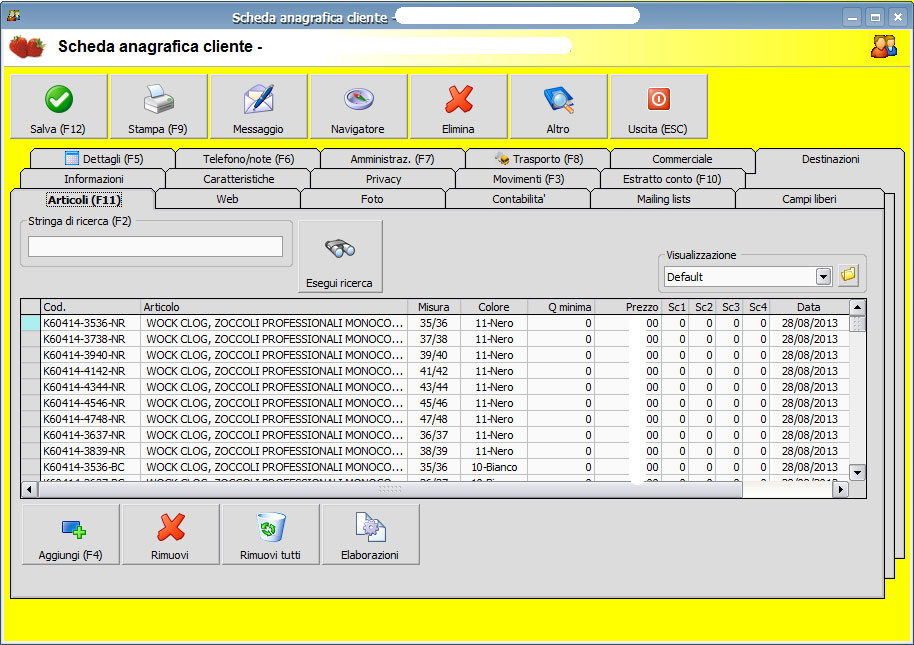
Task: Open the Navigatore compass button
Action: [358, 106]
